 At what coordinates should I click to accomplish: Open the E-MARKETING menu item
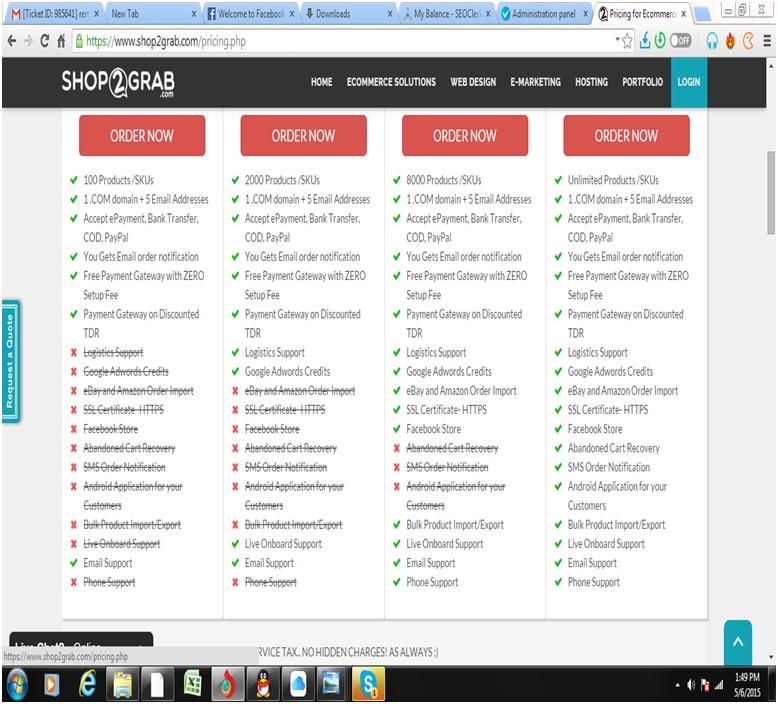click(535, 82)
